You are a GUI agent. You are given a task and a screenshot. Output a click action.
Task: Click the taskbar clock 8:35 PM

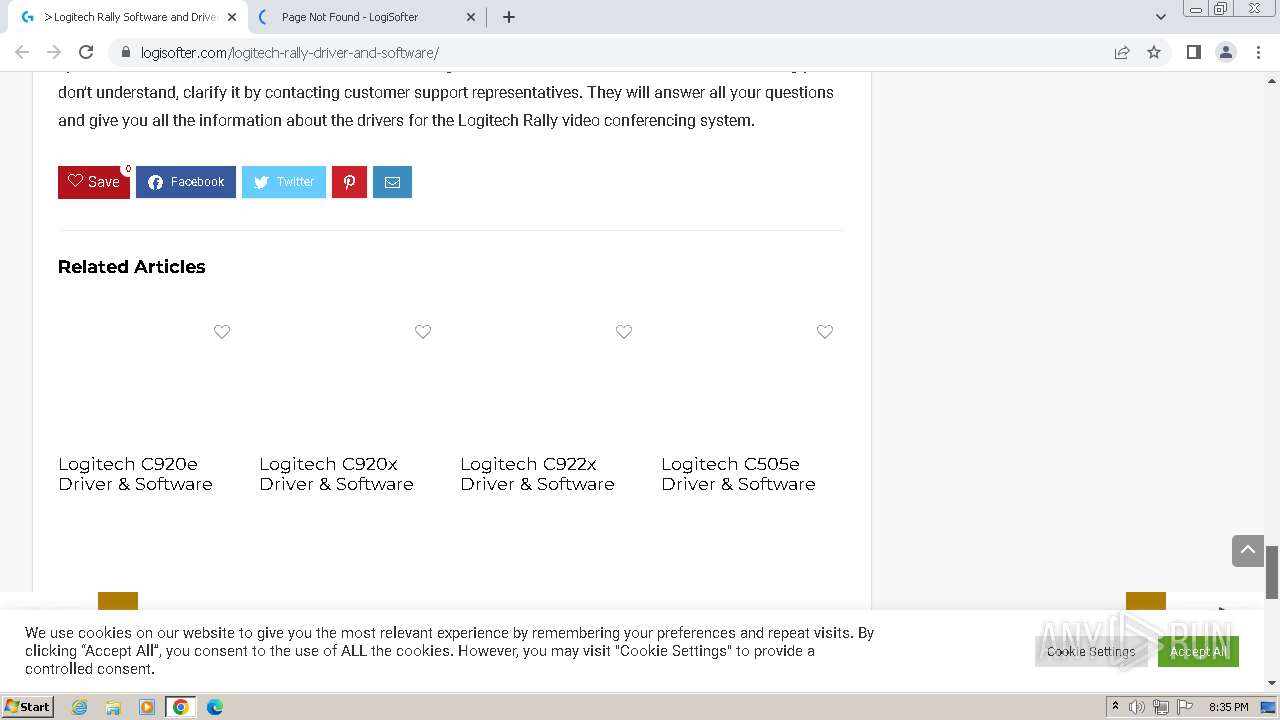1228,707
